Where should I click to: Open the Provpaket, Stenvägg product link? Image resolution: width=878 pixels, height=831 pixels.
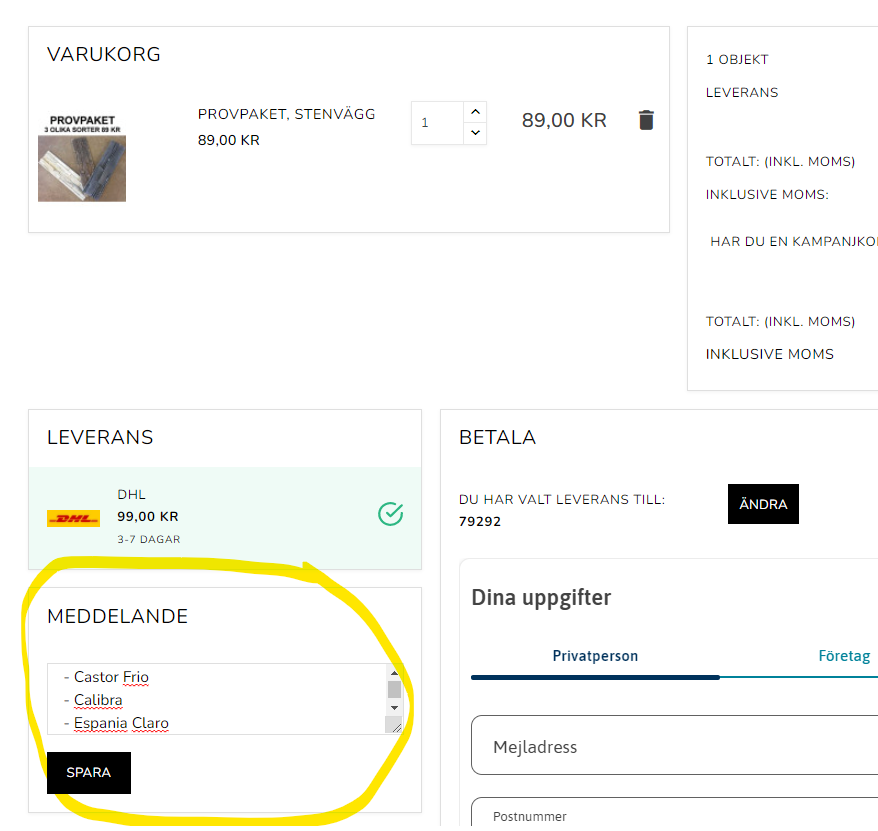click(286, 114)
